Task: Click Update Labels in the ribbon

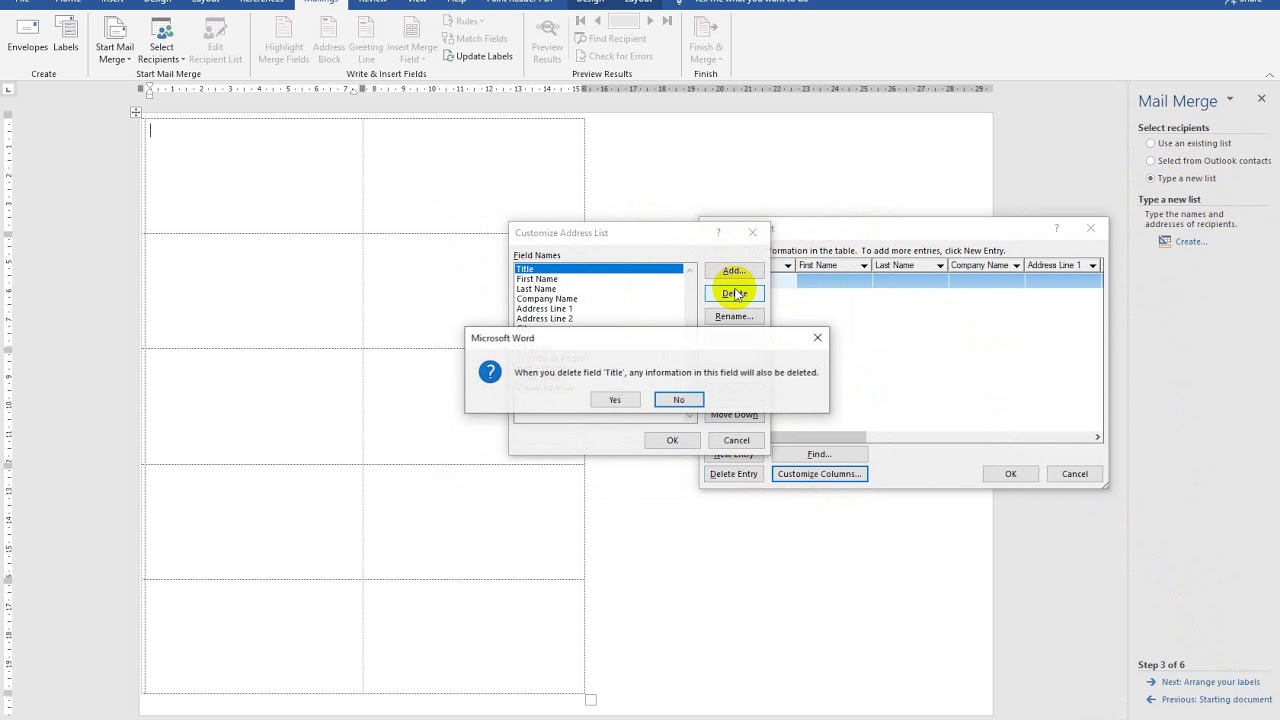Action: point(478,56)
